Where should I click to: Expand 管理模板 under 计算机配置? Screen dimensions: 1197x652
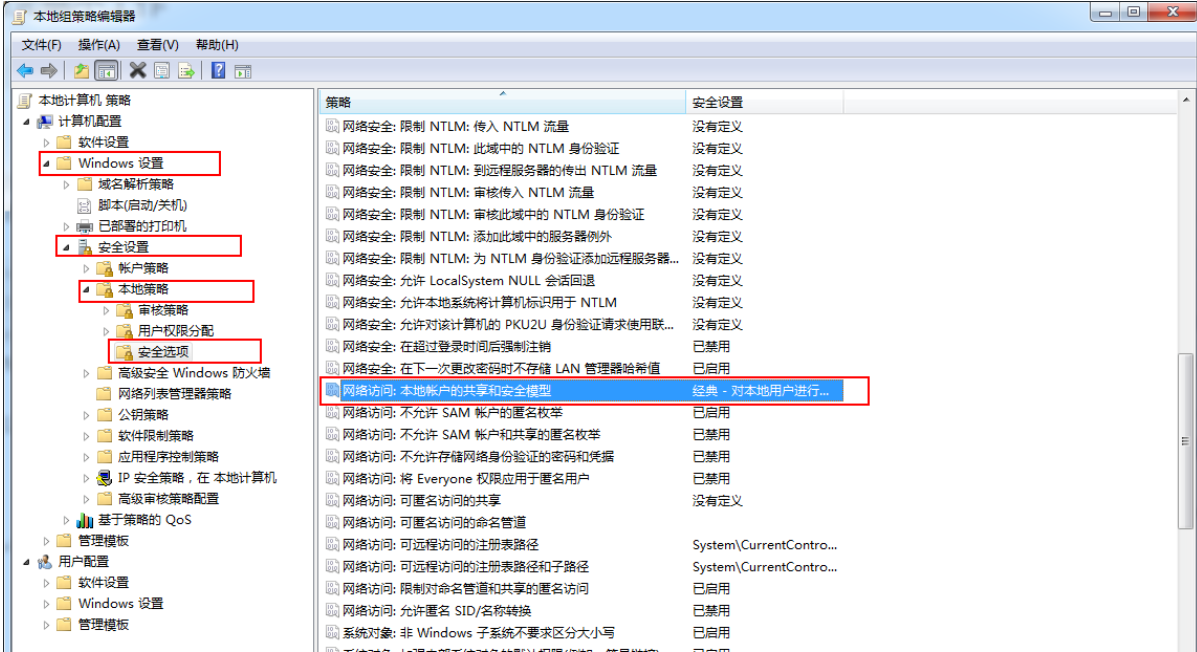tap(47, 541)
